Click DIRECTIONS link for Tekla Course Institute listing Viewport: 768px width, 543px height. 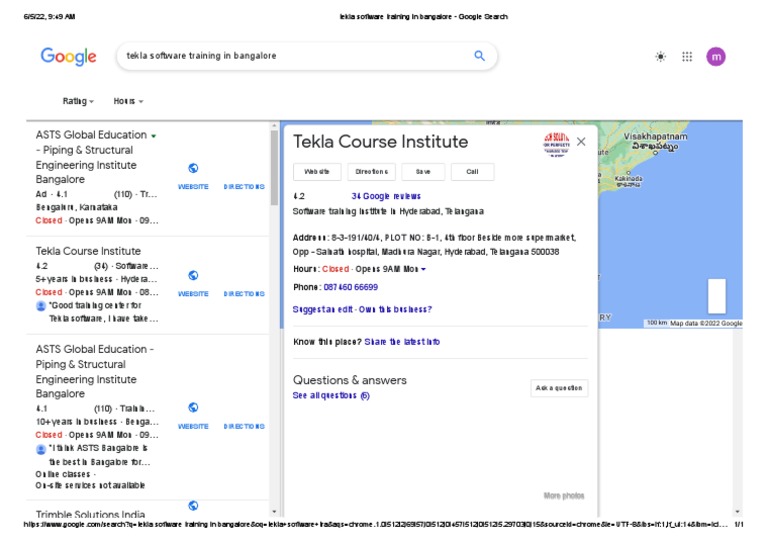[x=244, y=294]
